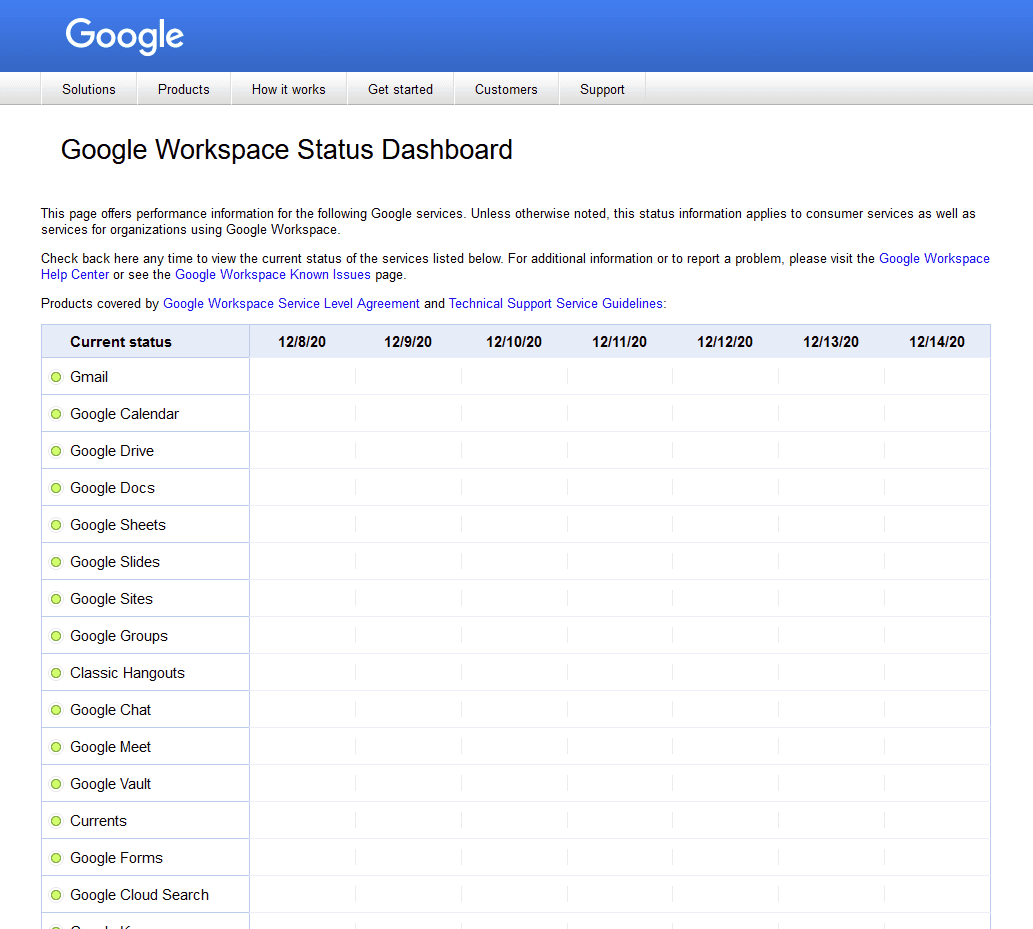Click the 12/14/20 date column header

[x=937, y=342]
